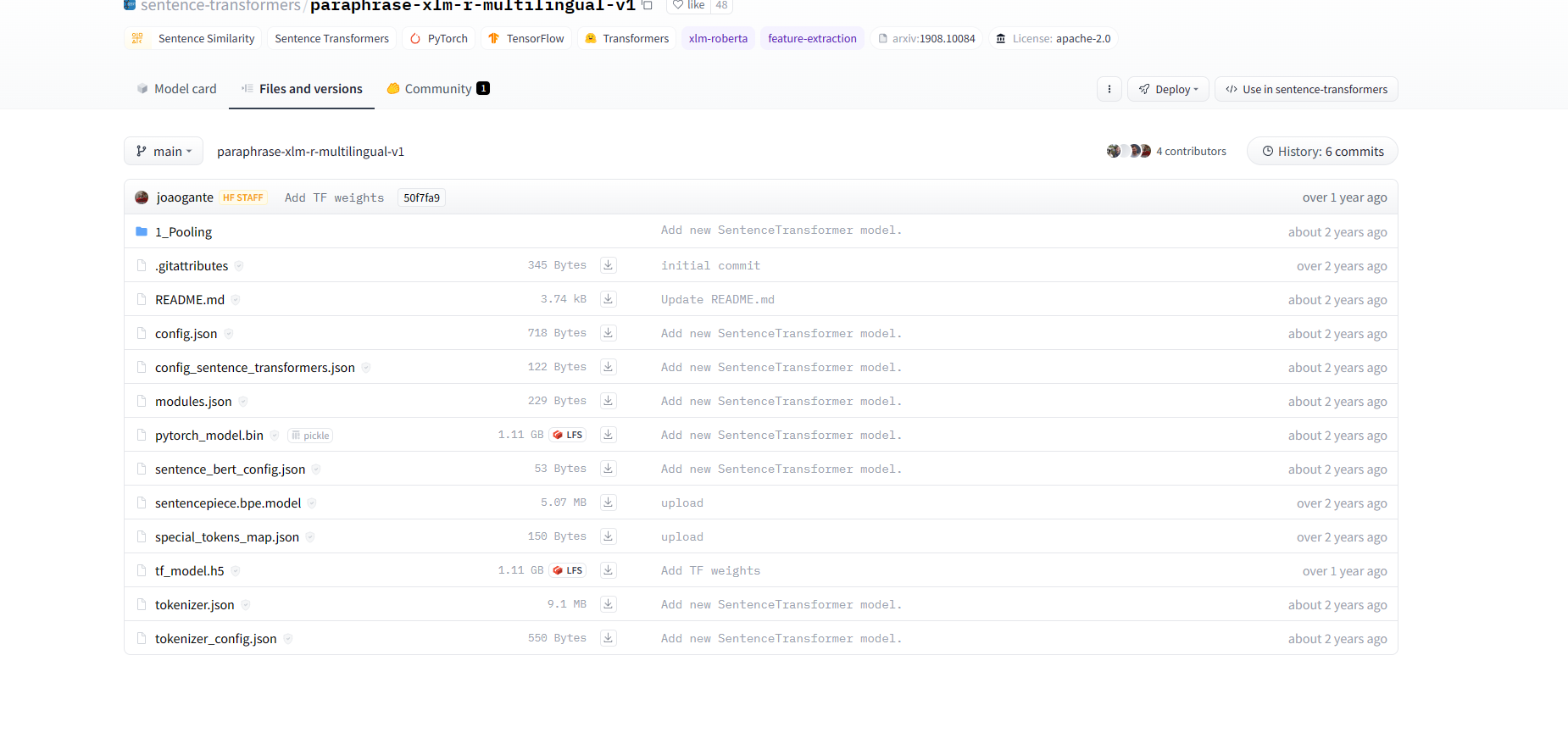1568x733 pixels.
Task: Open the tokenizer.json file
Action: [x=195, y=604]
